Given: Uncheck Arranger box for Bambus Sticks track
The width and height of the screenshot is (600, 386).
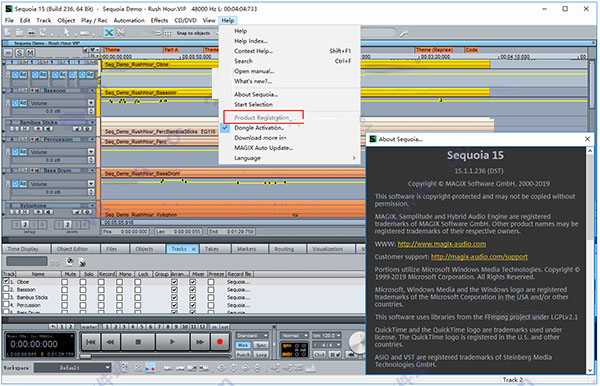Looking at the screenshot, I should coord(174,297).
